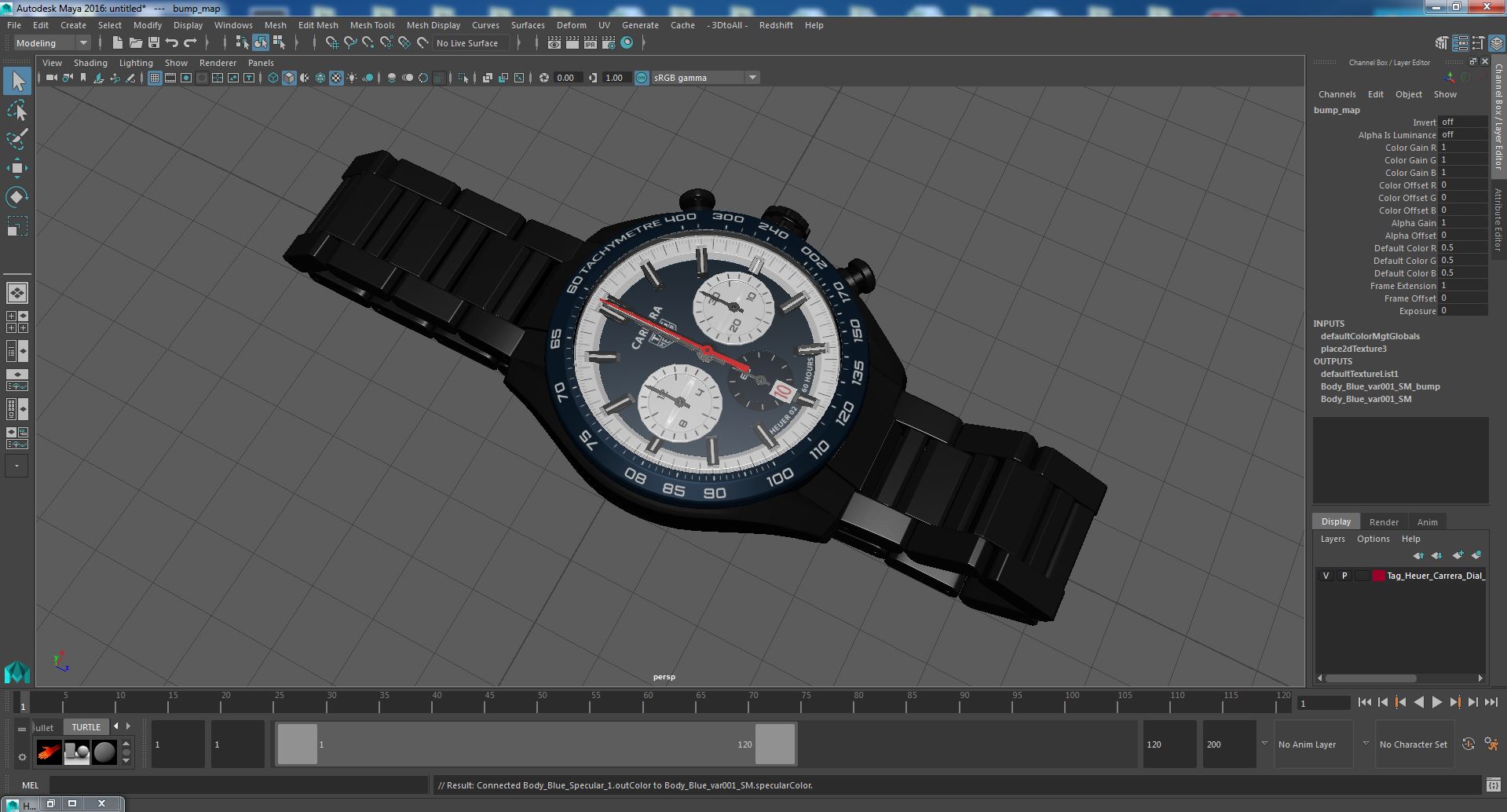
Task: Click the Default Color R value field
Action: click(x=1463, y=248)
